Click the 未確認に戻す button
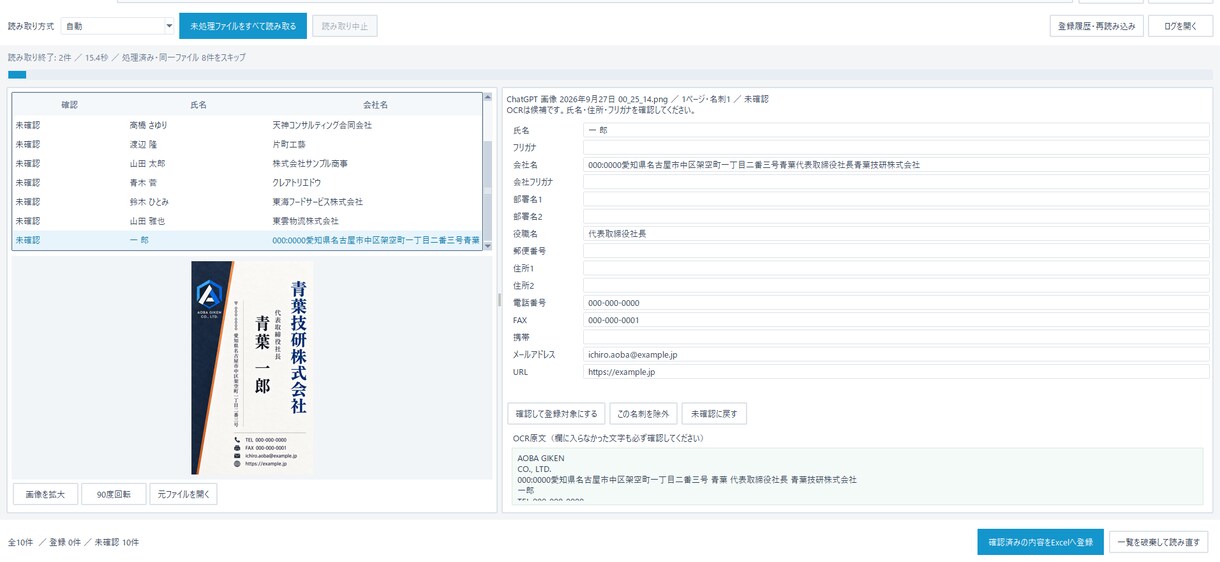 [x=714, y=413]
